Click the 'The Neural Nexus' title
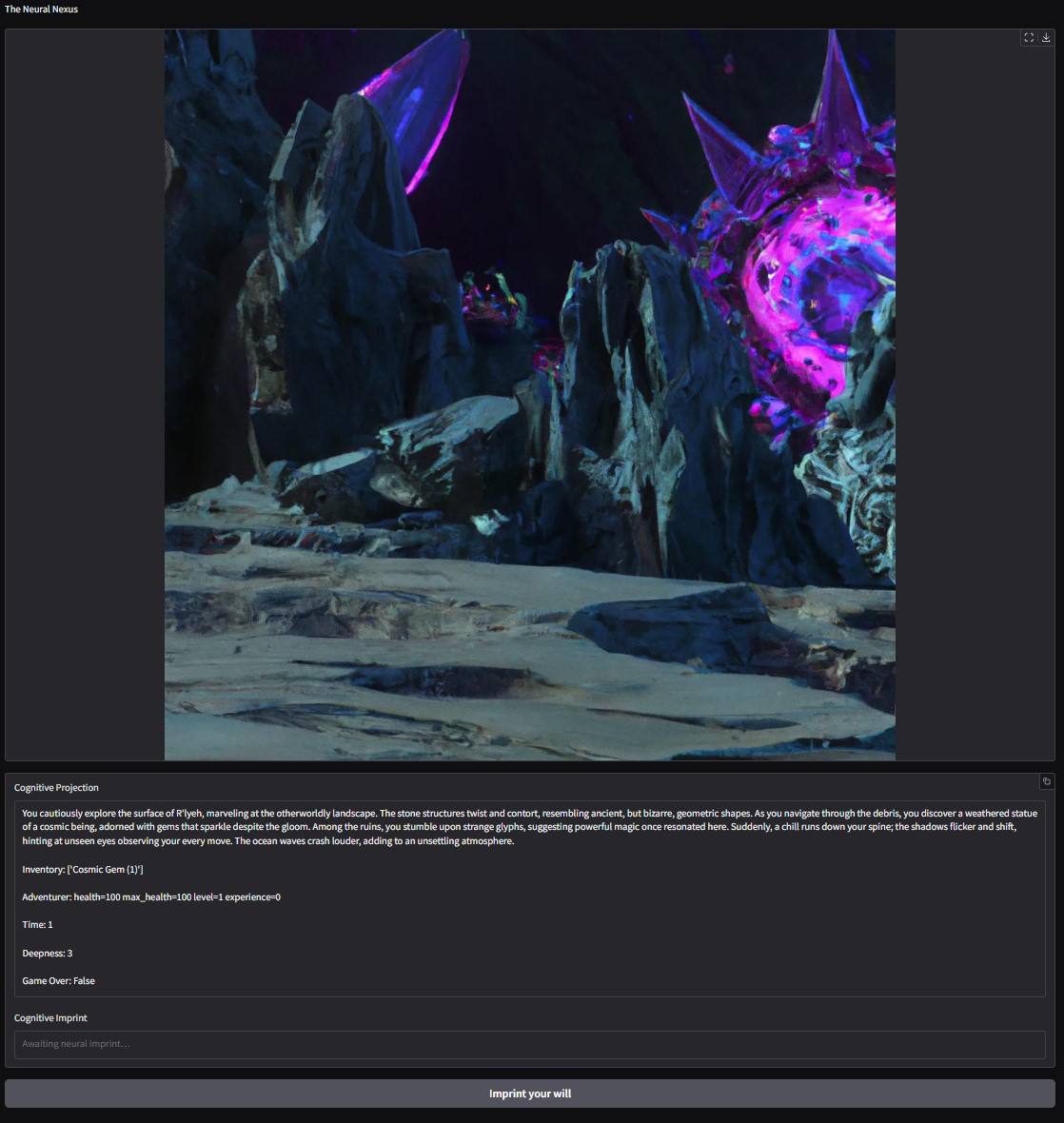Screen dimensions: 1064x1123 tap(42, 10)
